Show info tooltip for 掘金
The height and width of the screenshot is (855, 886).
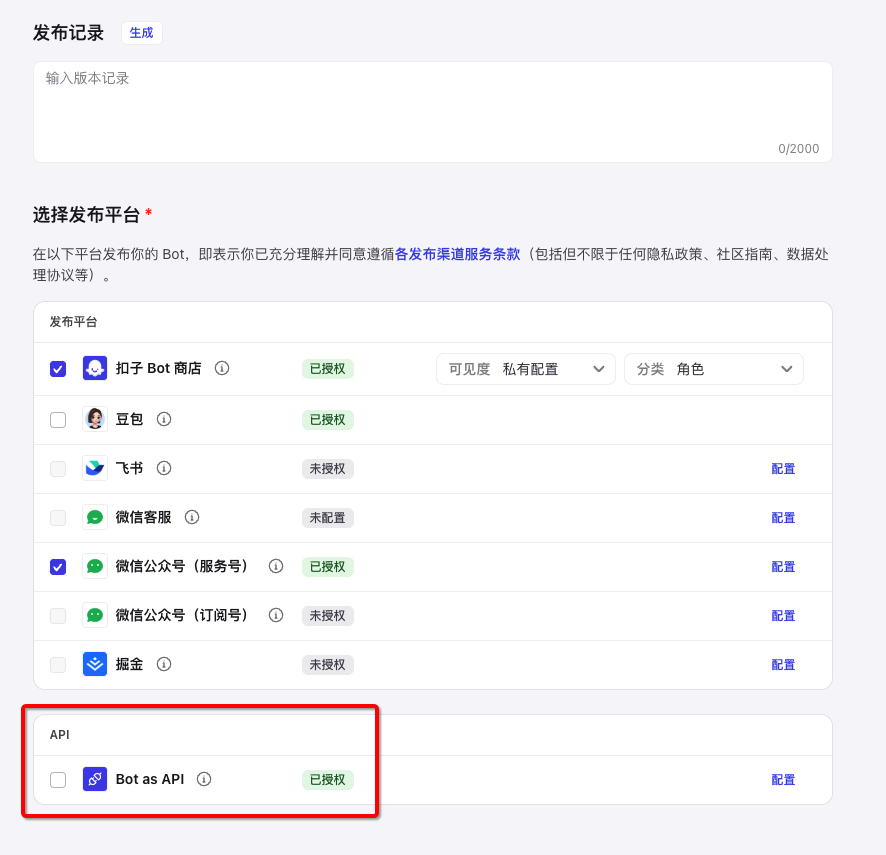coord(164,665)
